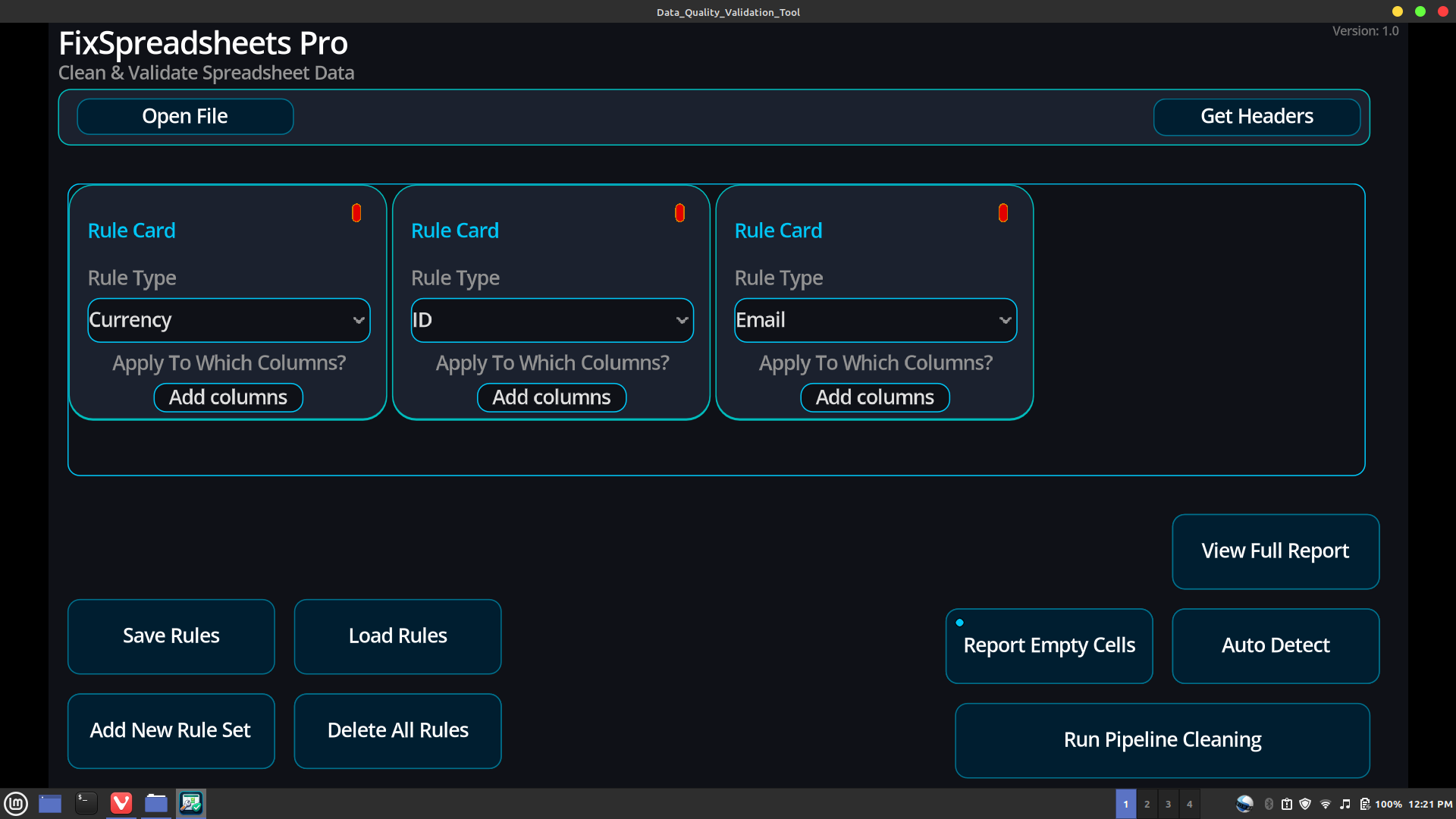Launch terminal from the taskbar
This screenshot has width=1456, height=819.
pyautogui.click(x=86, y=803)
